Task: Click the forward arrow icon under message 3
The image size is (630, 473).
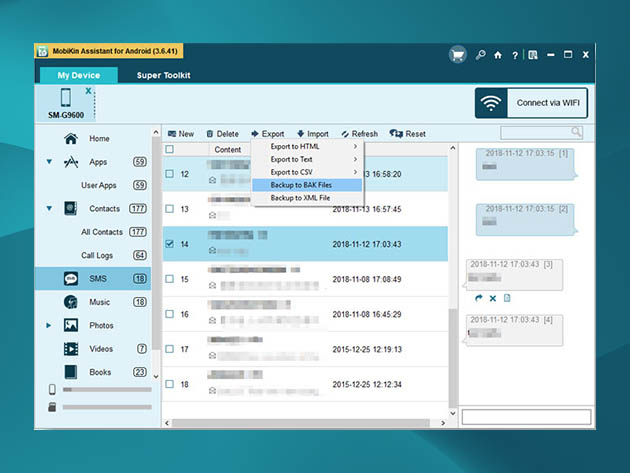Action: [478, 298]
